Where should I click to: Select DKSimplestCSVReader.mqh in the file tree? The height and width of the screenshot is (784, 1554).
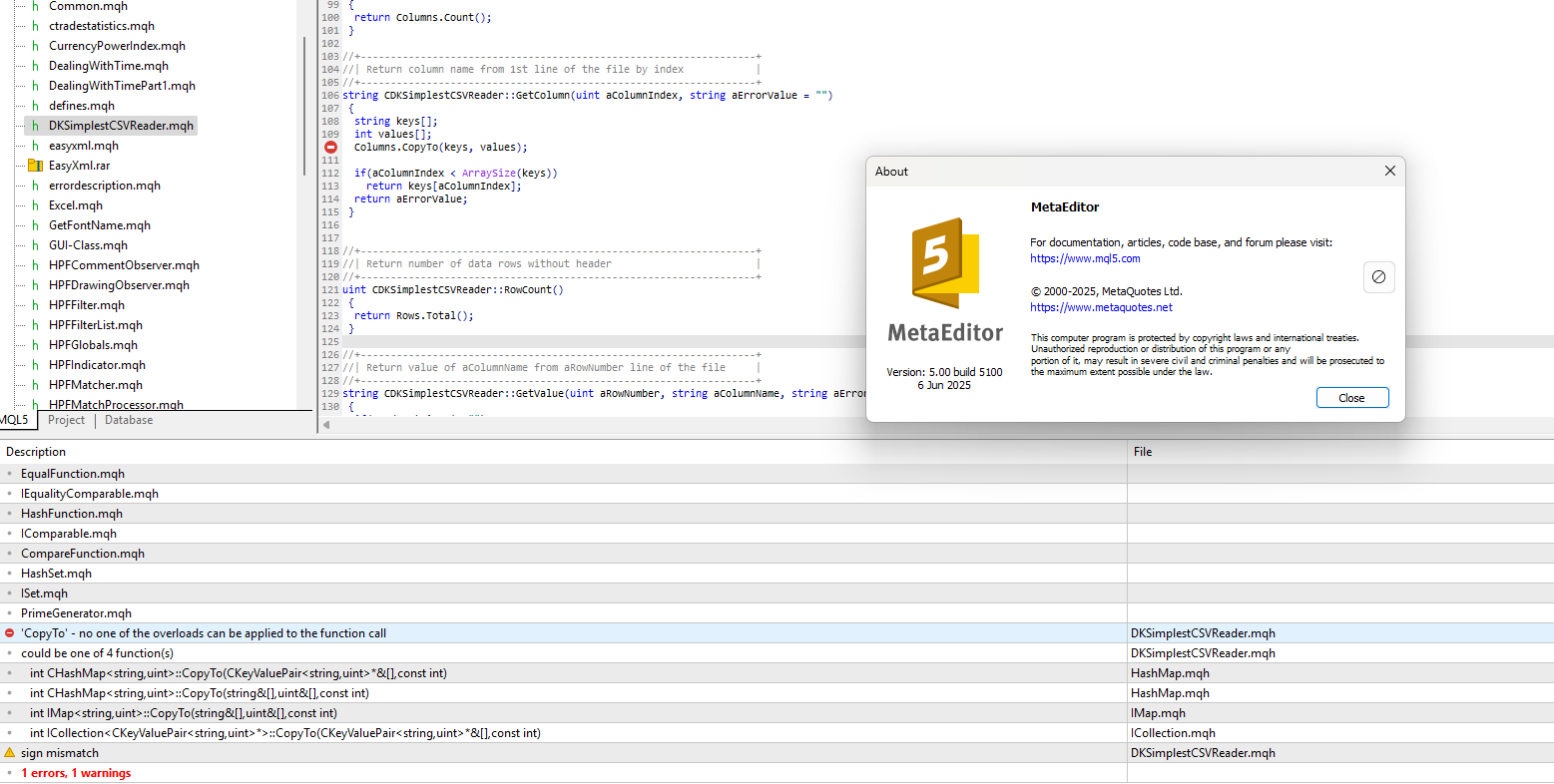[121, 126]
